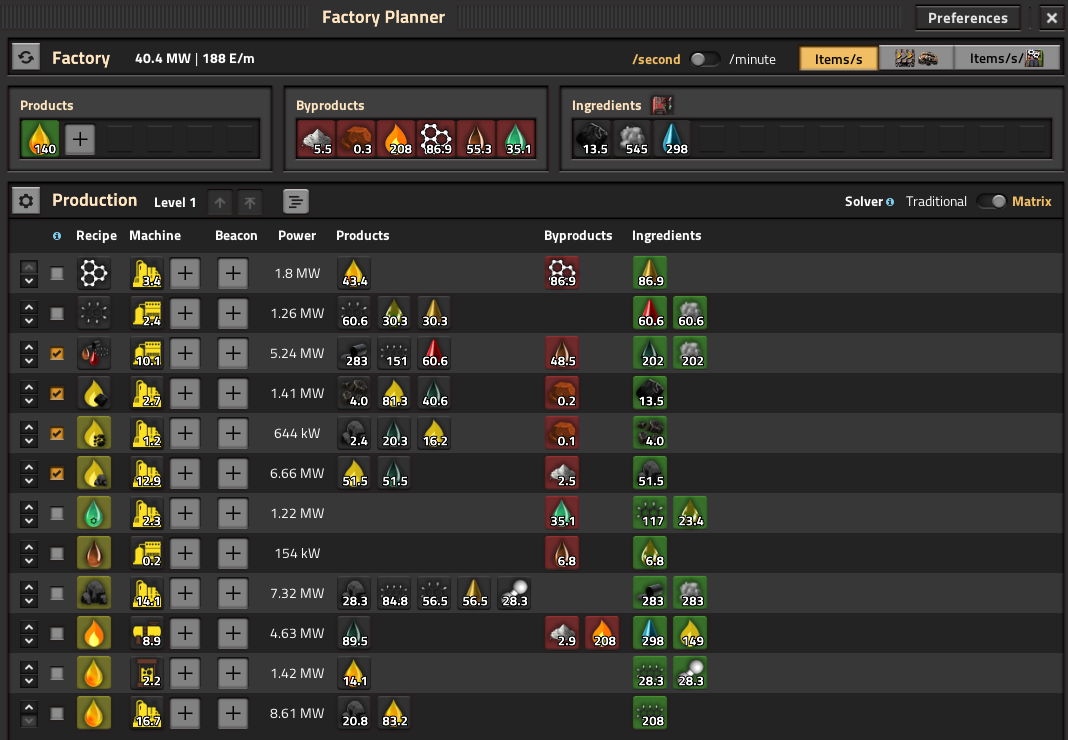Add a new product with plus button
Image resolution: width=1068 pixels, height=740 pixels.
point(80,139)
